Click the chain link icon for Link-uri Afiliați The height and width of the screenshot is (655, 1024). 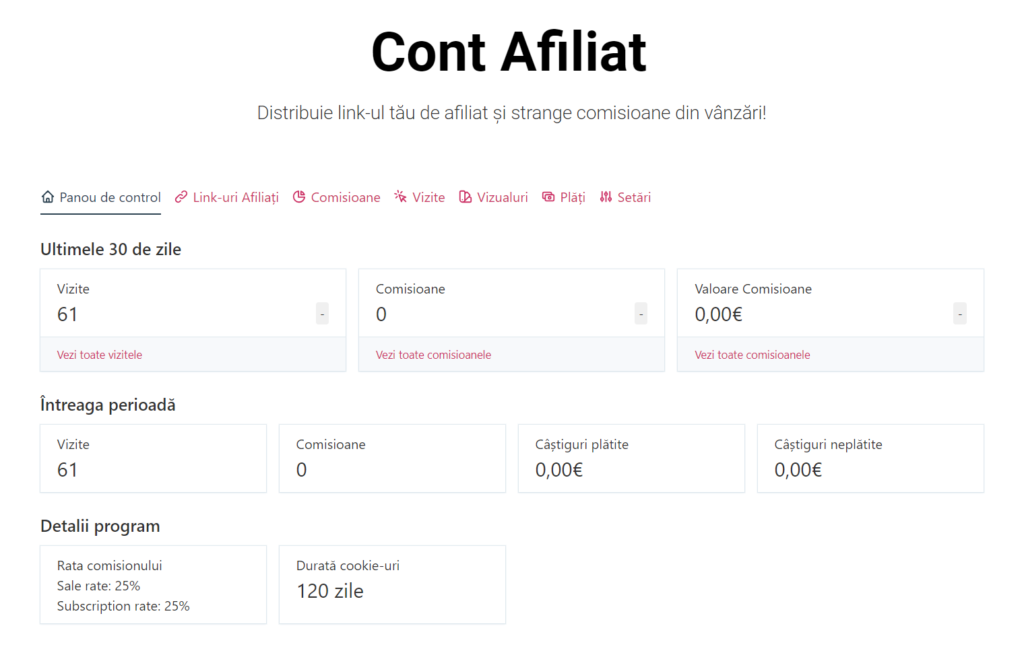[181, 197]
